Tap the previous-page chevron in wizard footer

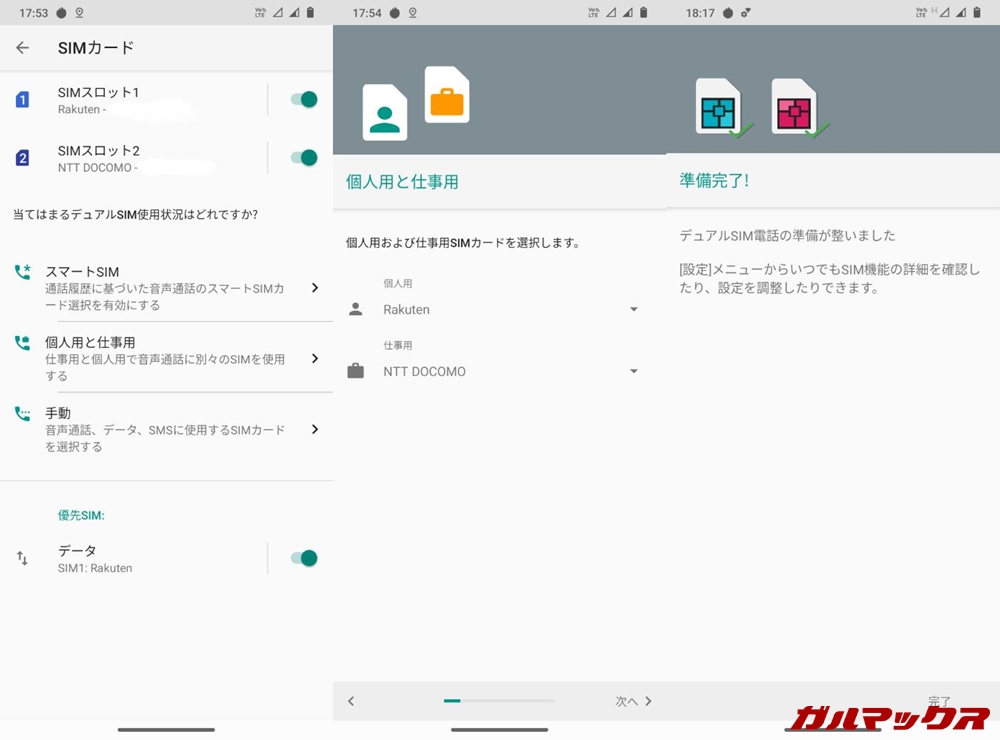[x=351, y=701]
